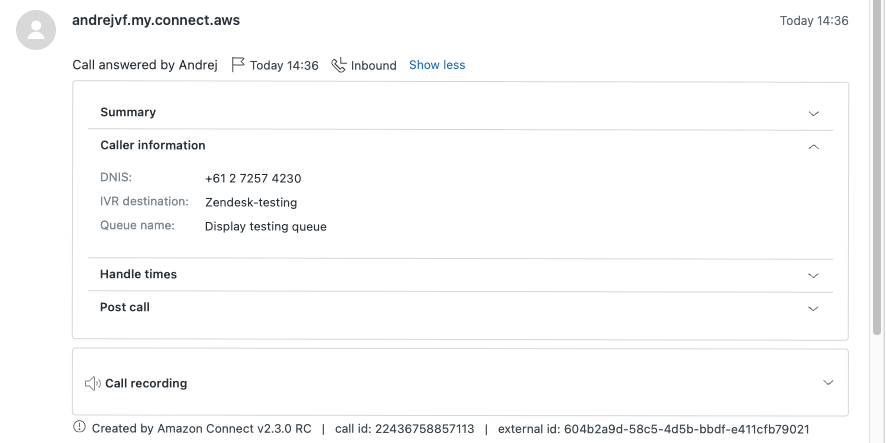The width and height of the screenshot is (886, 443).
Task: Click the call id number 22436758857113
Action: [x=424, y=429]
